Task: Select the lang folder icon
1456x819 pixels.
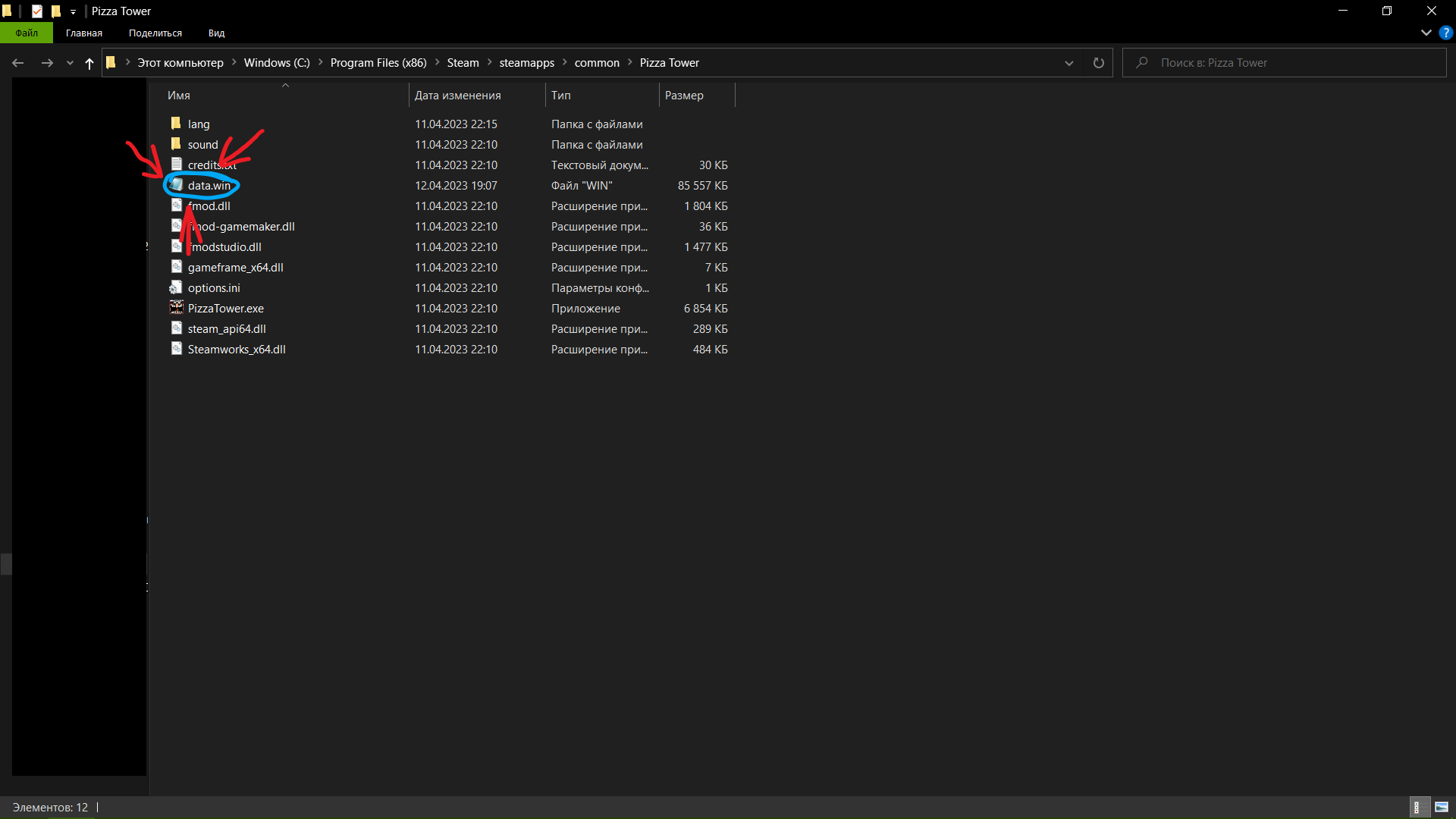Action: pos(177,124)
